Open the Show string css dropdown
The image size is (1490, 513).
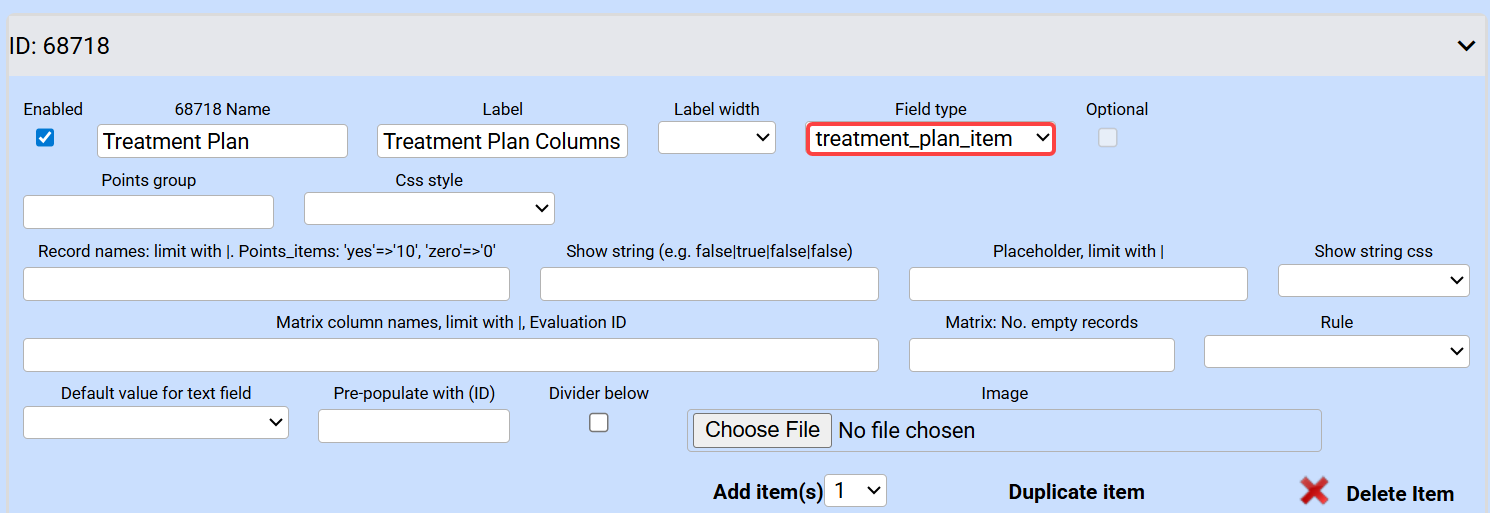(1373, 281)
